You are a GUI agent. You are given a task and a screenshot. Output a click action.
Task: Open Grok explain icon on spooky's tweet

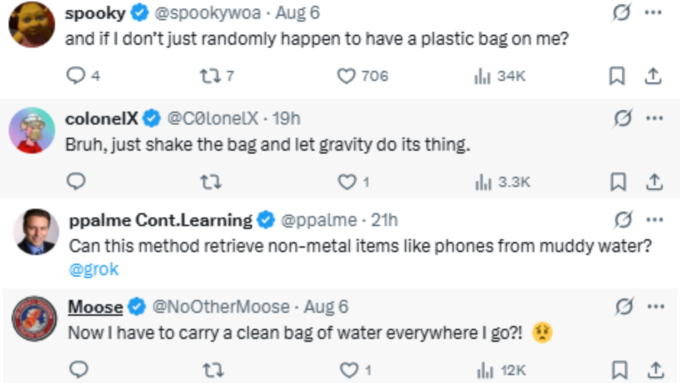(621, 12)
